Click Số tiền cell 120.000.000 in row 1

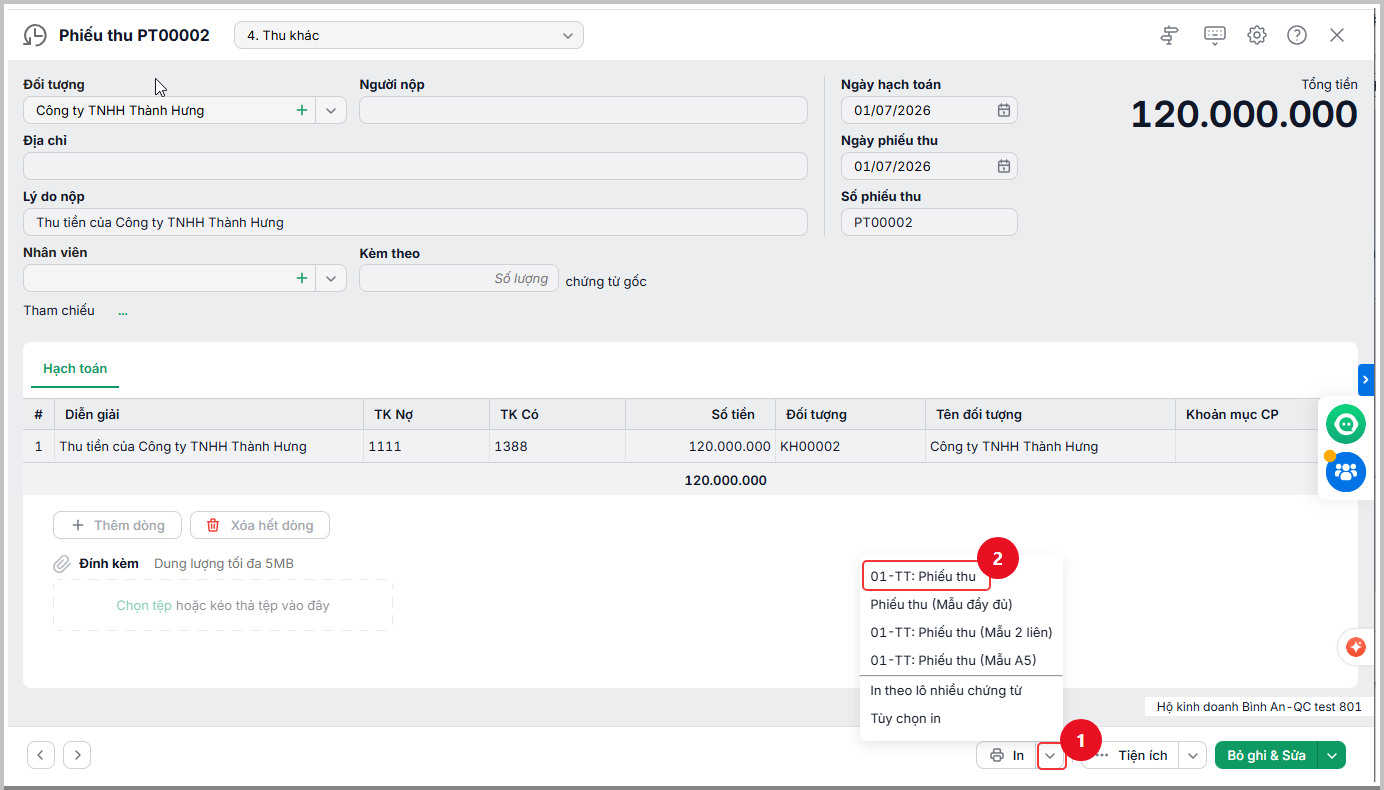700,446
